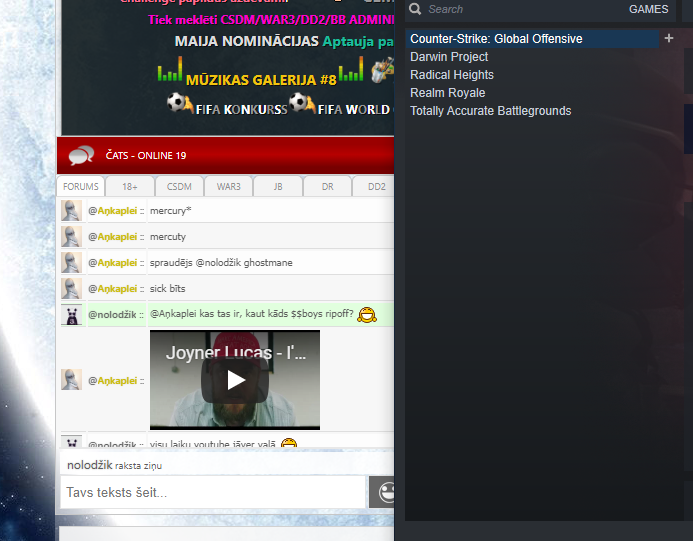Click nolodžik panda avatar in highlighted message
This screenshot has height=541, width=693.
click(71, 315)
